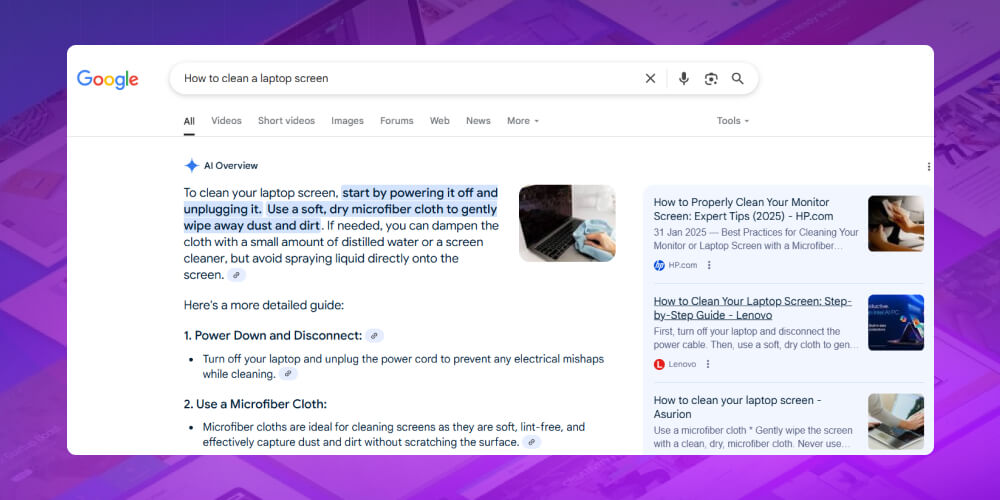Click the Google logo
The height and width of the screenshot is (500, 1000).
coord(108,79)
